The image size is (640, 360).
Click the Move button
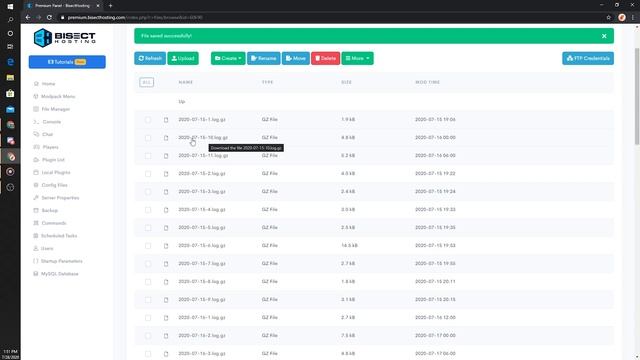(x=296, y=58)
